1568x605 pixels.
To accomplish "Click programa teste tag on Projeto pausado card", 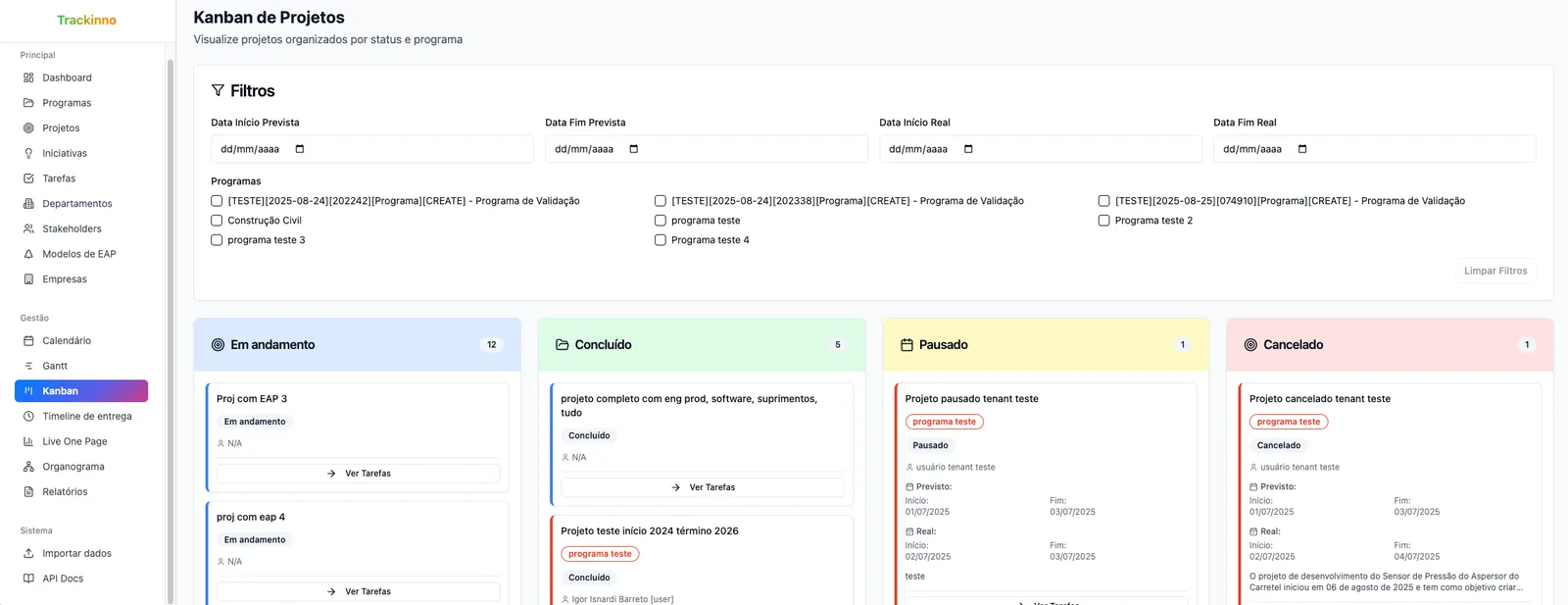I will (944, 422).
